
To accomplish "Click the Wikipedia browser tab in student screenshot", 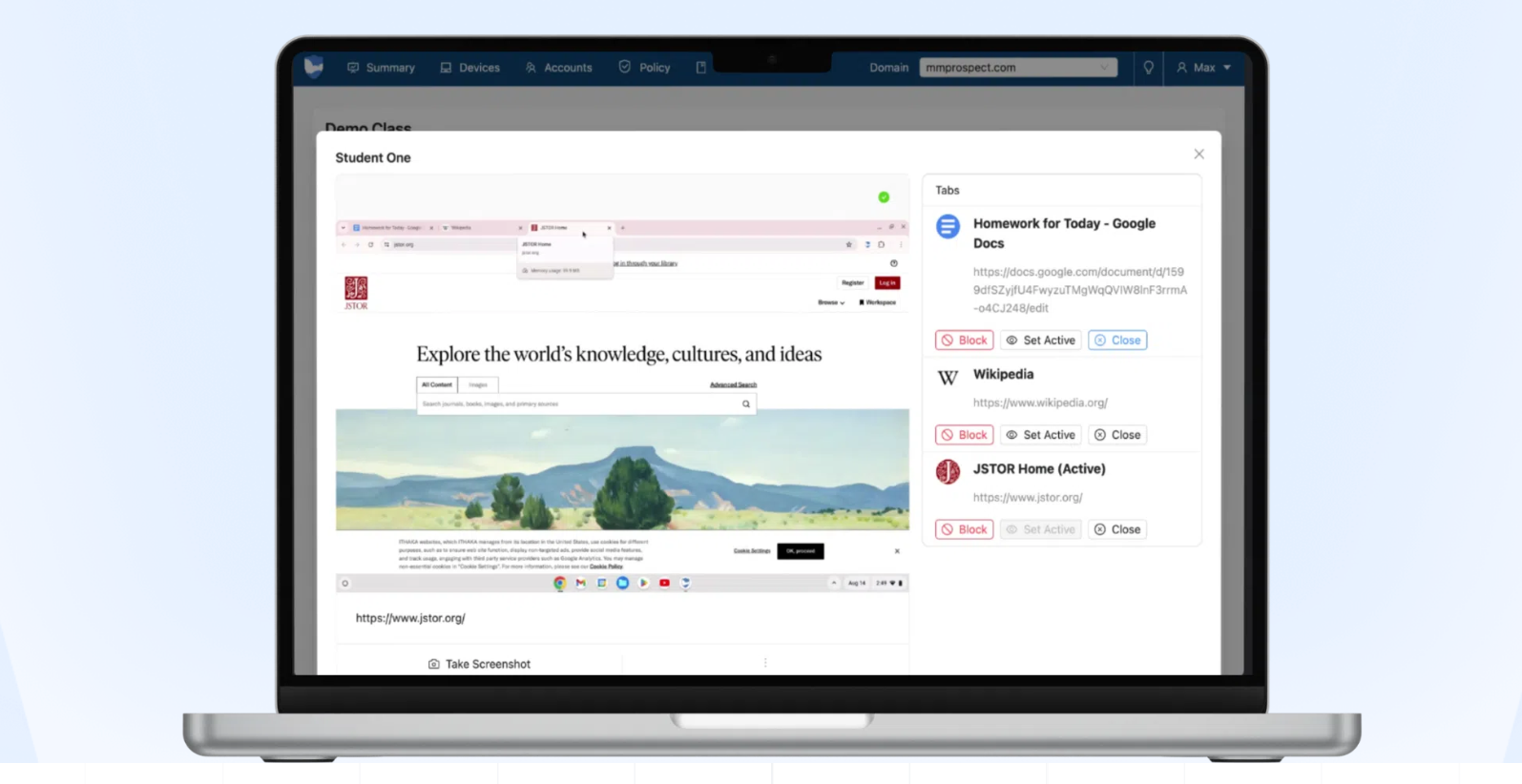I will coord(483,228).
